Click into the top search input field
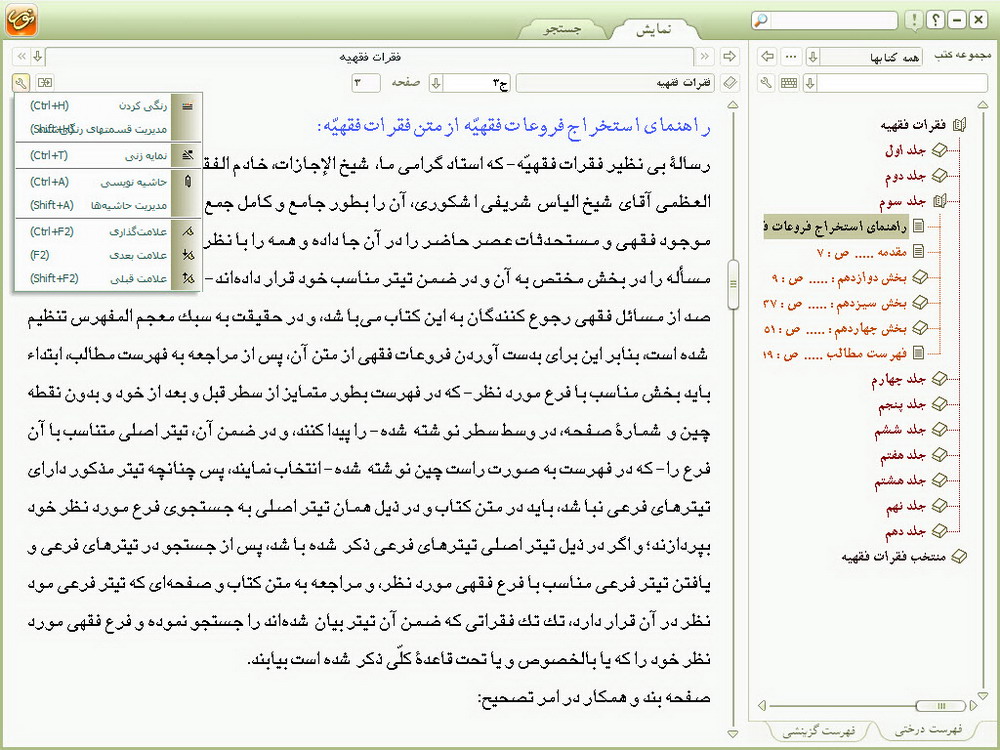 click(x=833, y=20)
